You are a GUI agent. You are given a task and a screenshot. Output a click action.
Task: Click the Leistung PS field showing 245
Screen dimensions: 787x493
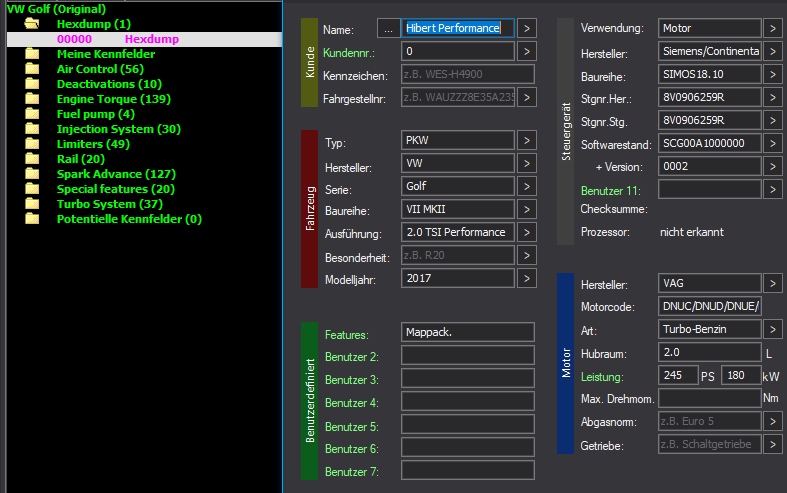678,376
